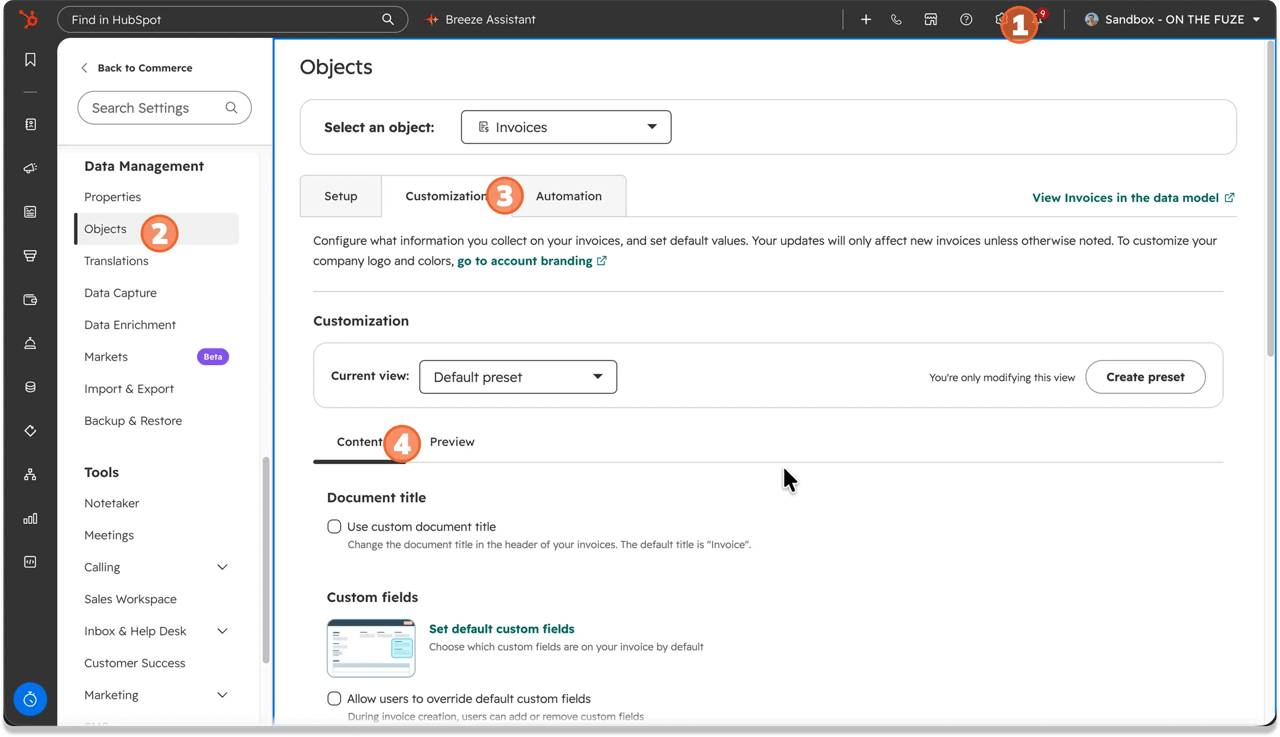Screen dimensions: 1280x737
Task: Click the Create preset button
Action: [1145, 377]
